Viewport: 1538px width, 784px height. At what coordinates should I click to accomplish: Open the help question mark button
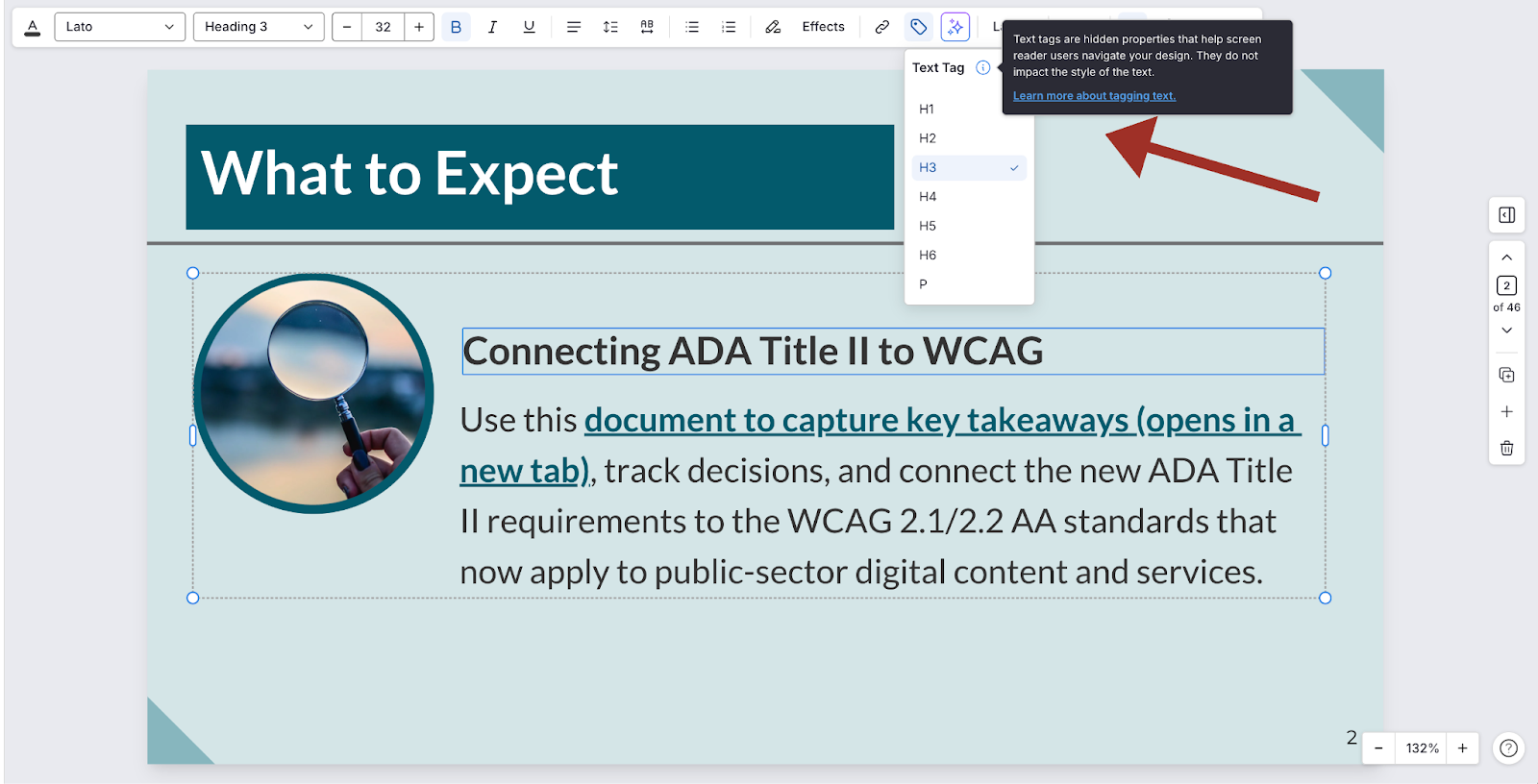(1509, 748)
